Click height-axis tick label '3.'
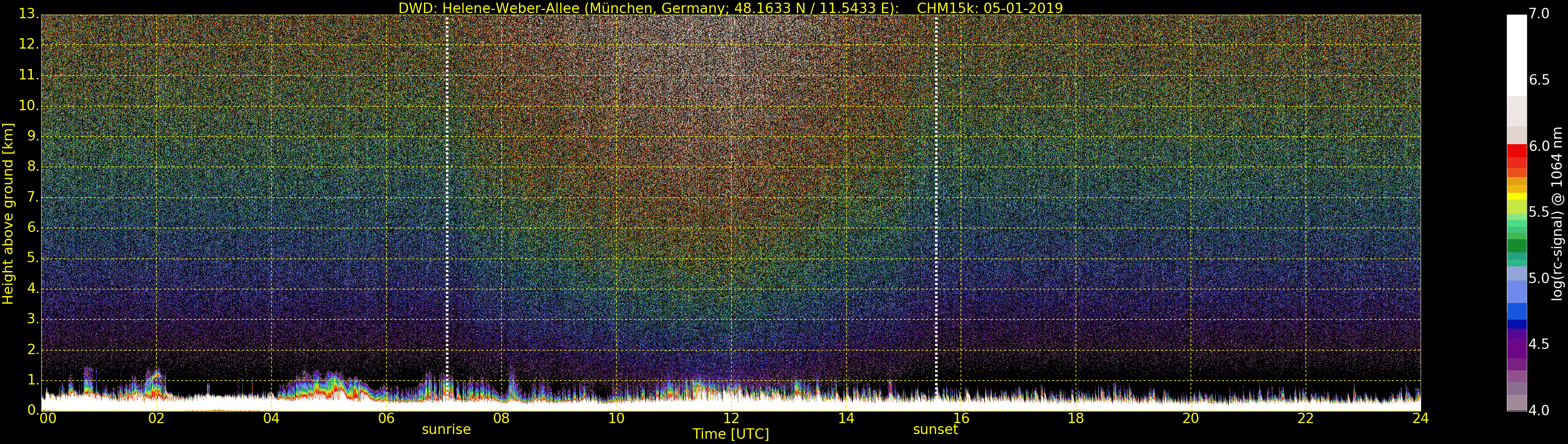 click(33, 319)
